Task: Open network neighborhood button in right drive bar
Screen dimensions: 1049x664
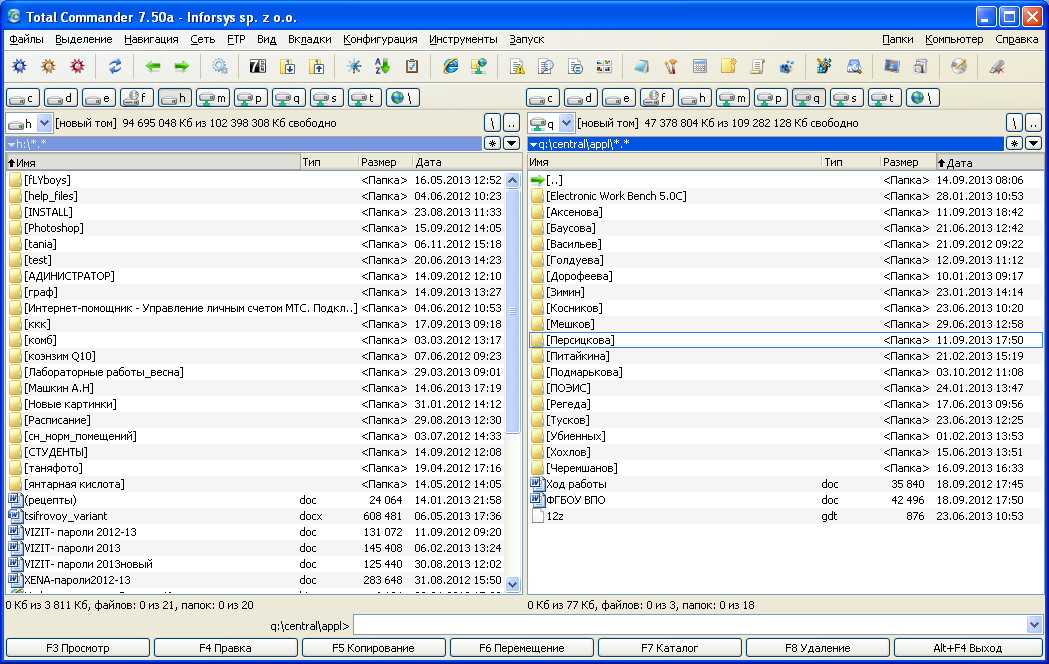Action: click(x=923, y=98)
